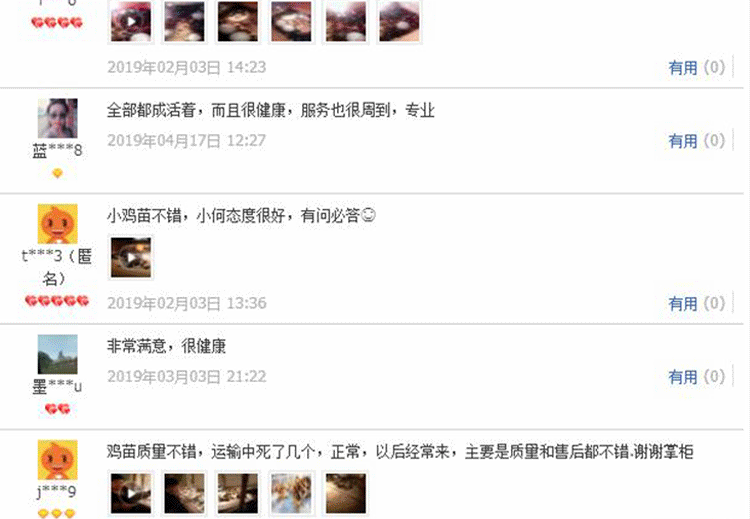
Task: Open third photo thumbnail in top review
Action: click(238, 22)
